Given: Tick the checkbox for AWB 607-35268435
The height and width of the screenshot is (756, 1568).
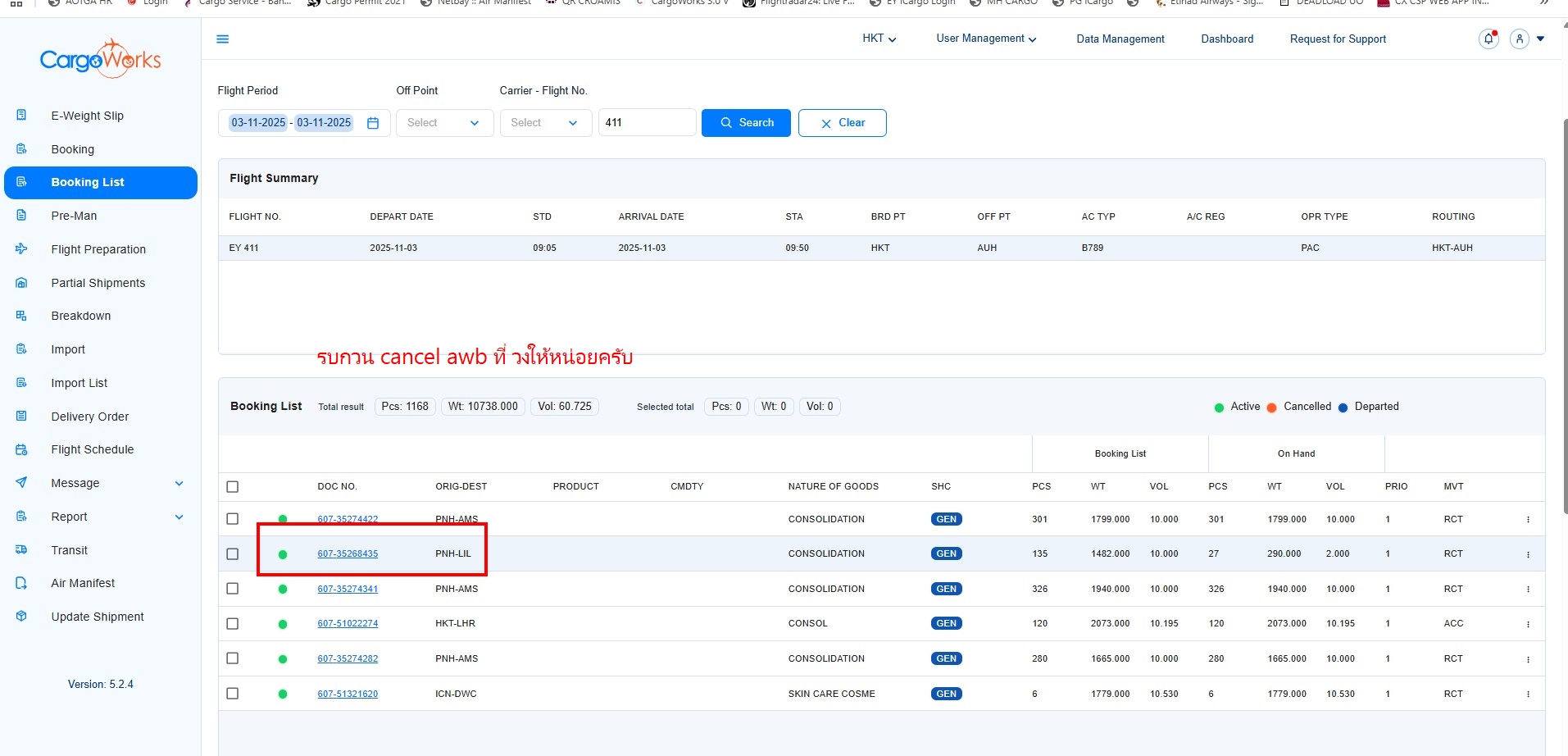Looking at the screenshot, I should click(x=233, y=554).
